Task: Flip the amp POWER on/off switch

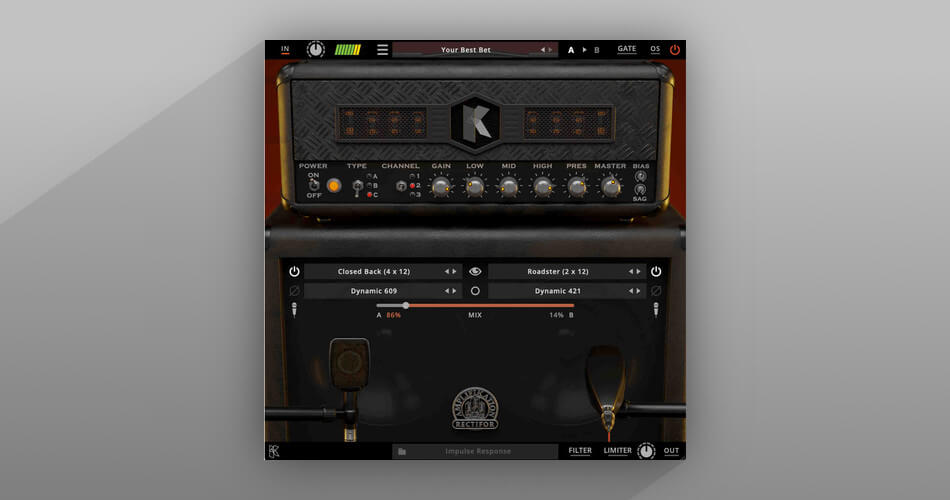Action: click(x=313, y=185)
